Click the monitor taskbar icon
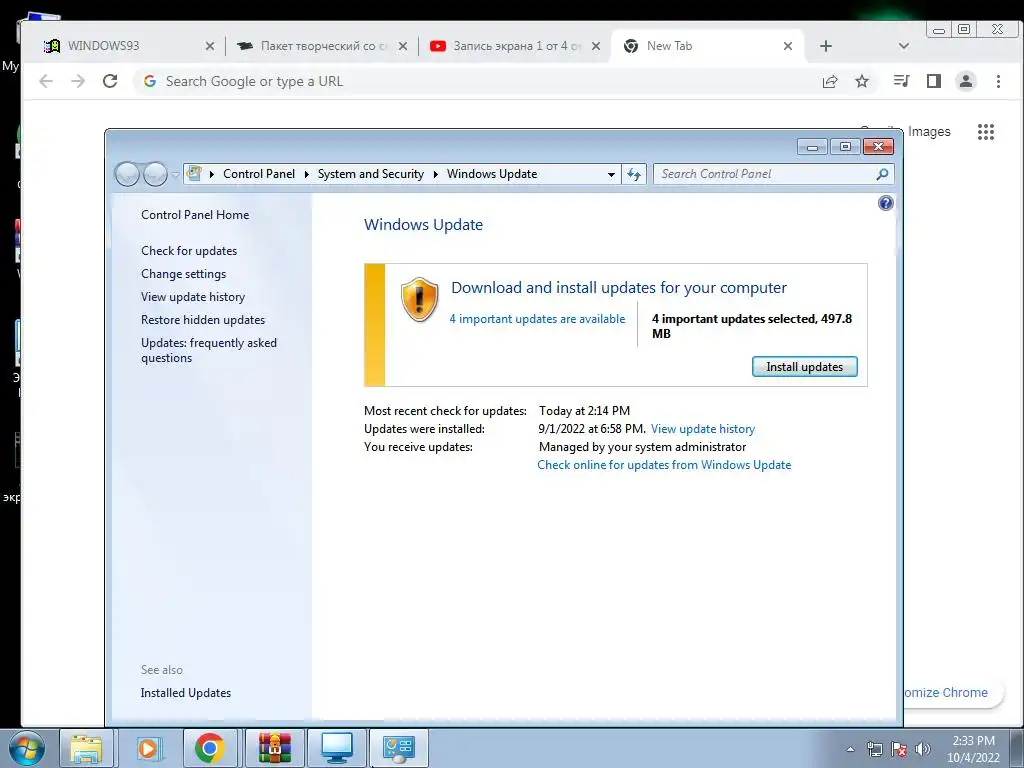The image size is (1024, 768). (337, 748)
